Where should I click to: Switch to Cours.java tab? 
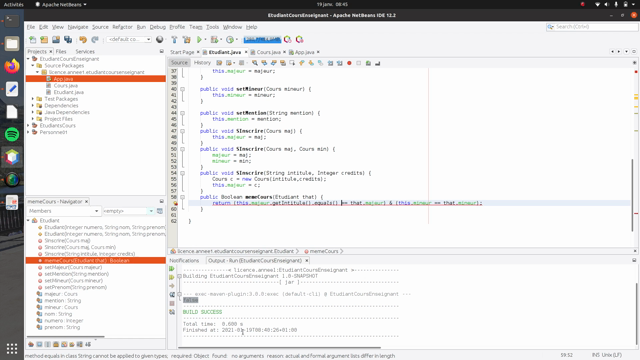[x=268, y=52]
